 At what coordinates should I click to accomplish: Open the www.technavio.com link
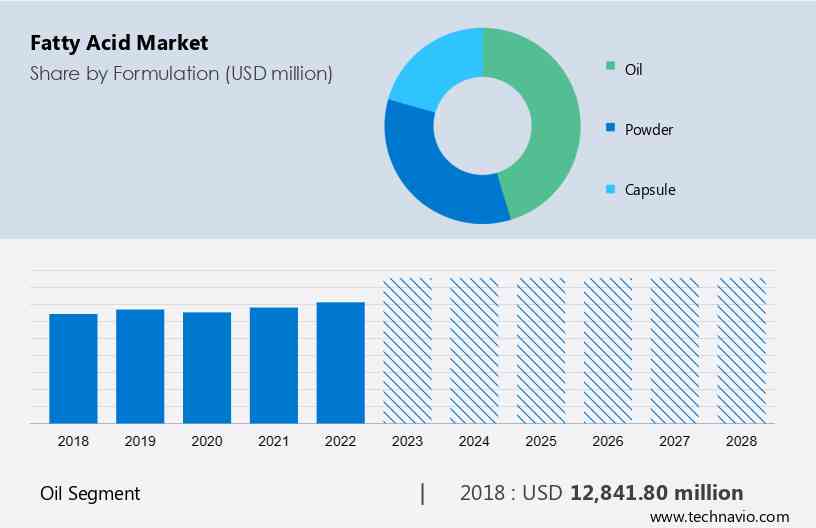[x=719, y=517]
